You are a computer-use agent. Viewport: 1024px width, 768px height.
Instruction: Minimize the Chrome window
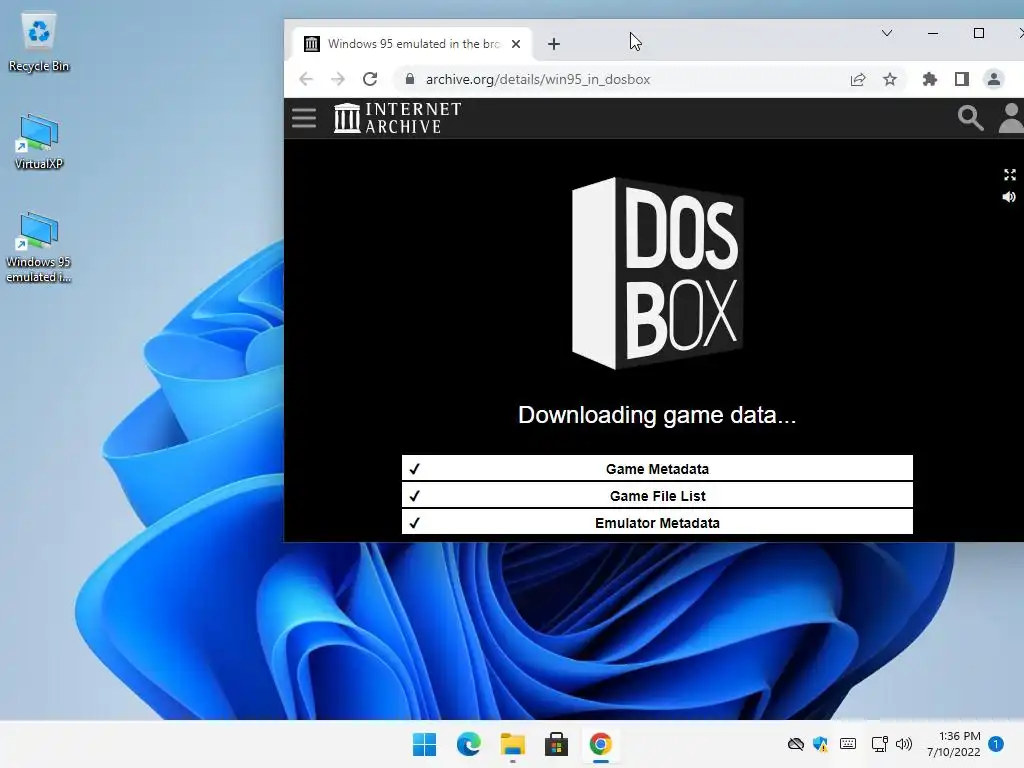(933, 33)
